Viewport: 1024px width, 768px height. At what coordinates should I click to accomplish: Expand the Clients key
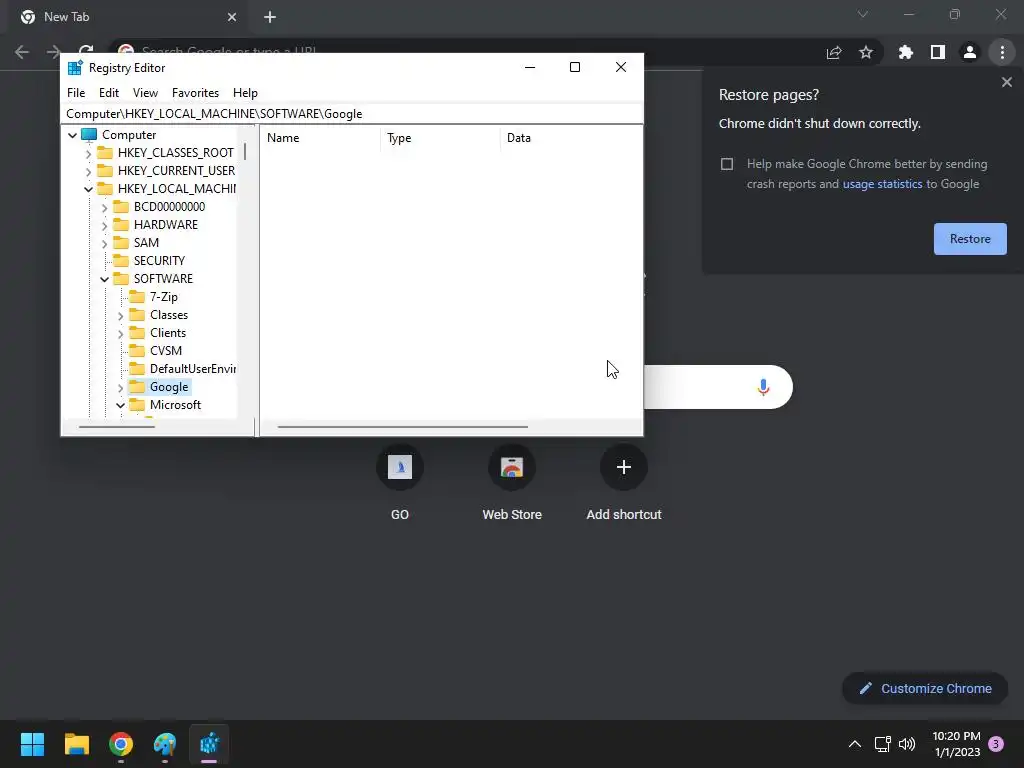[x=120, y=334]
